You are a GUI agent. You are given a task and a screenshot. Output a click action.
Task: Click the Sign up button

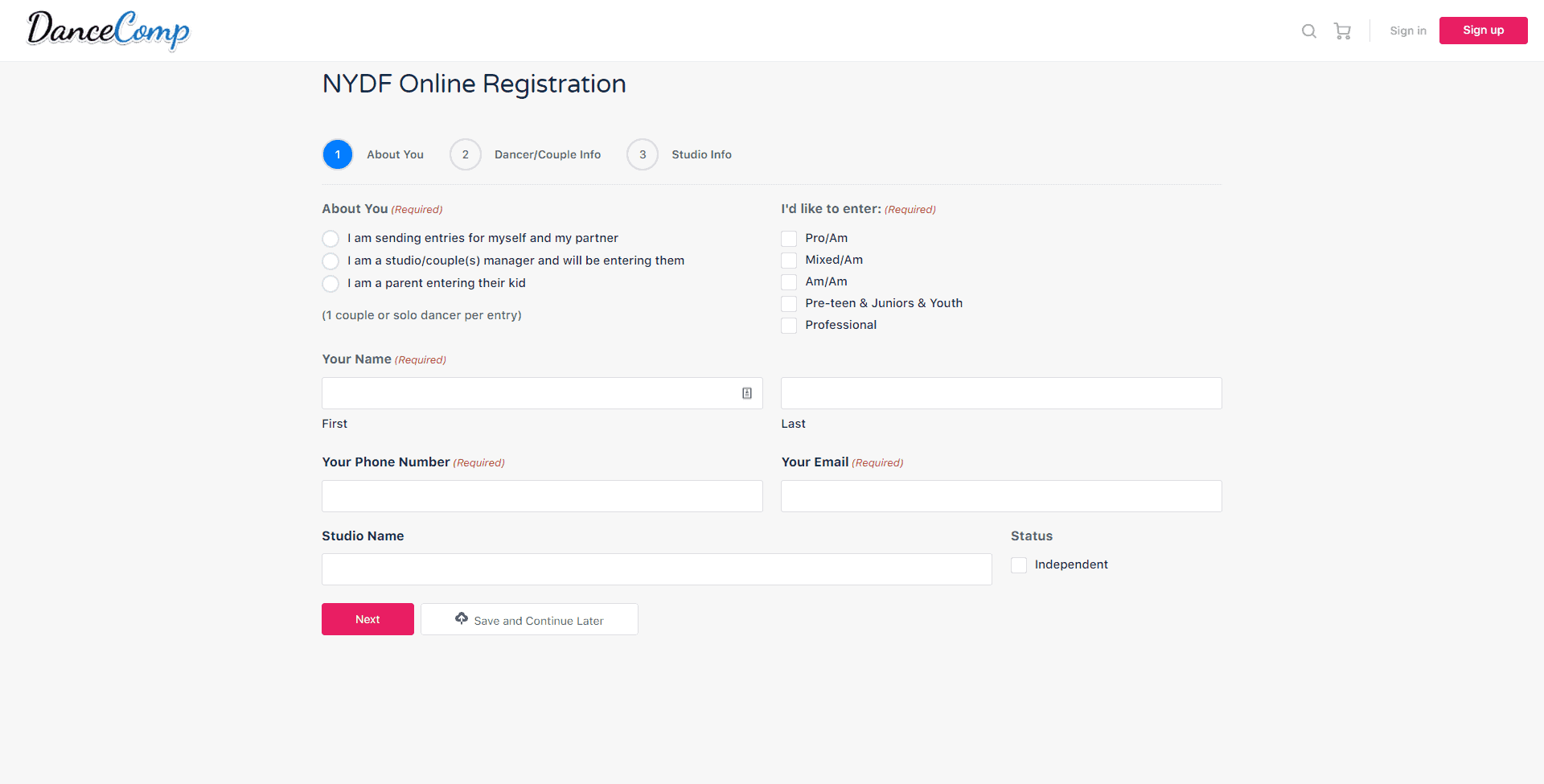pyautogui.click(x=1483, y=31)
